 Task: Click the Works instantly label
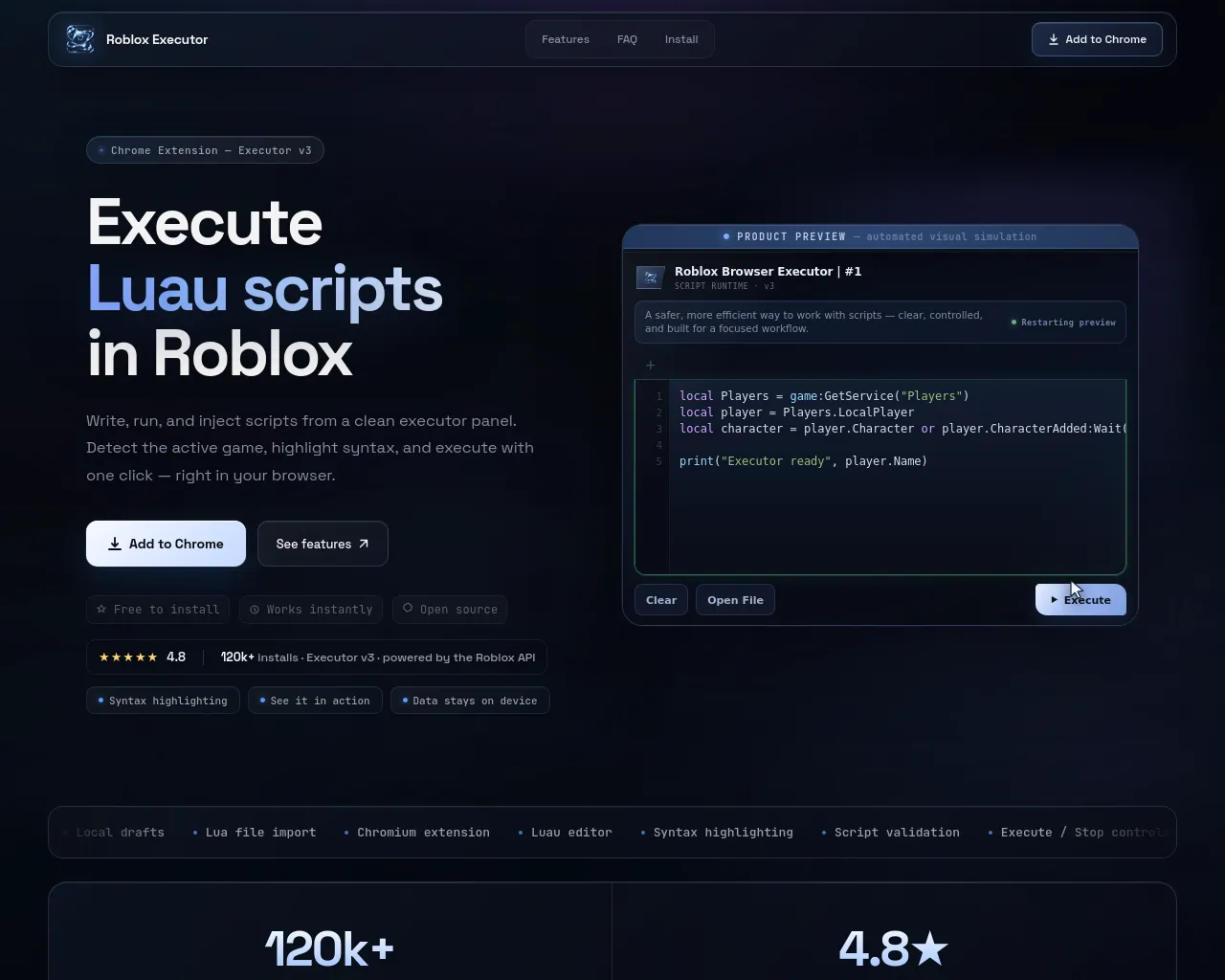[x=320, y=610]
